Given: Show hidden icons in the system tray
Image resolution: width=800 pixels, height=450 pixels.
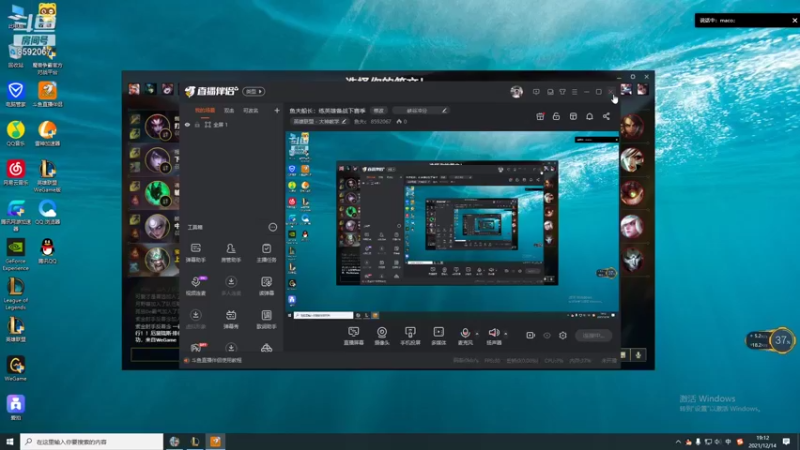Looking at the screenshot, I should tap(678, 442).
